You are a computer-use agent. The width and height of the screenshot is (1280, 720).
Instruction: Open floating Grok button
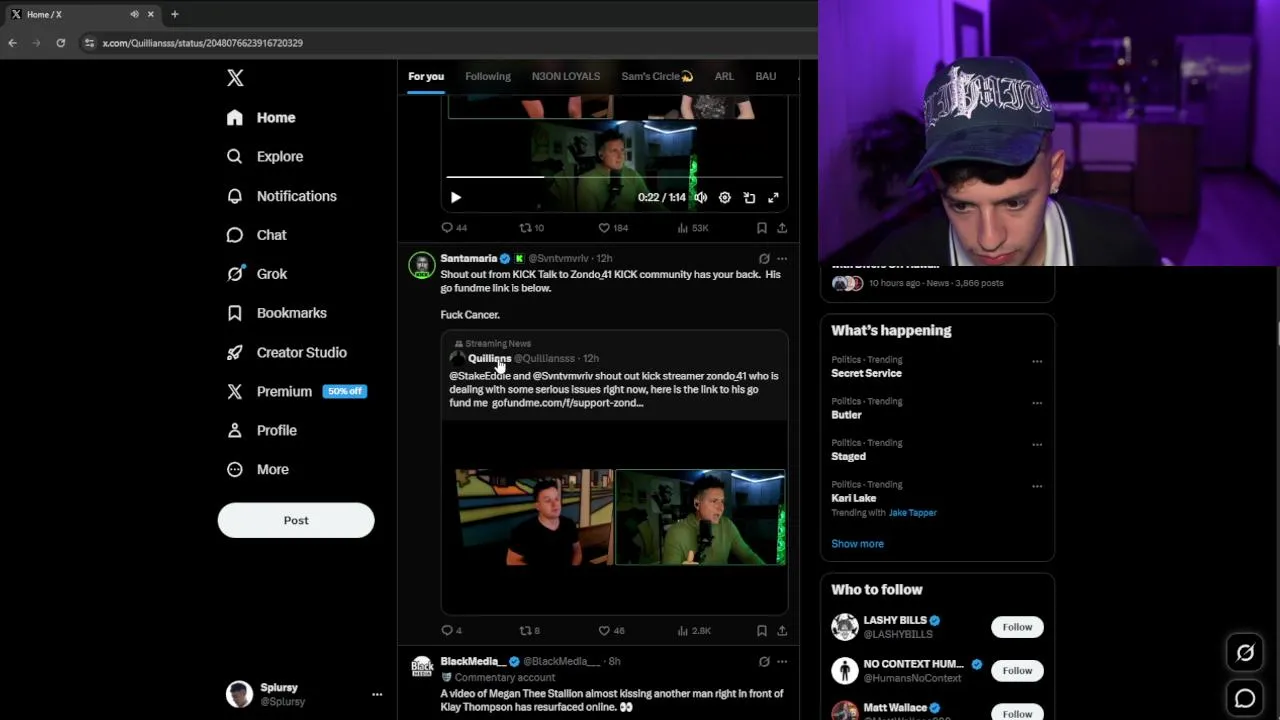pos(1245,653)
